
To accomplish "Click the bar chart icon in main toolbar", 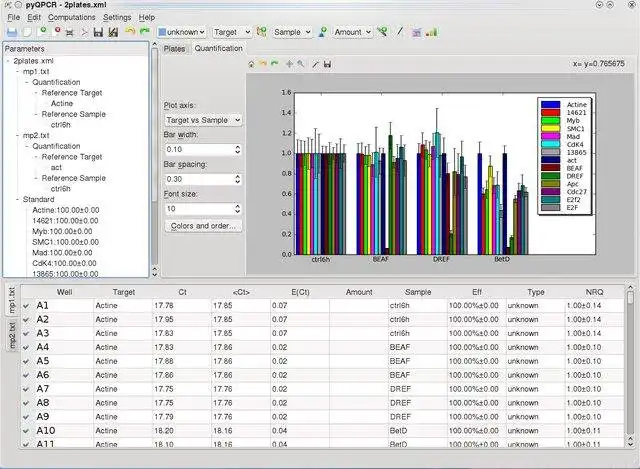I will (x=431, y=32).
